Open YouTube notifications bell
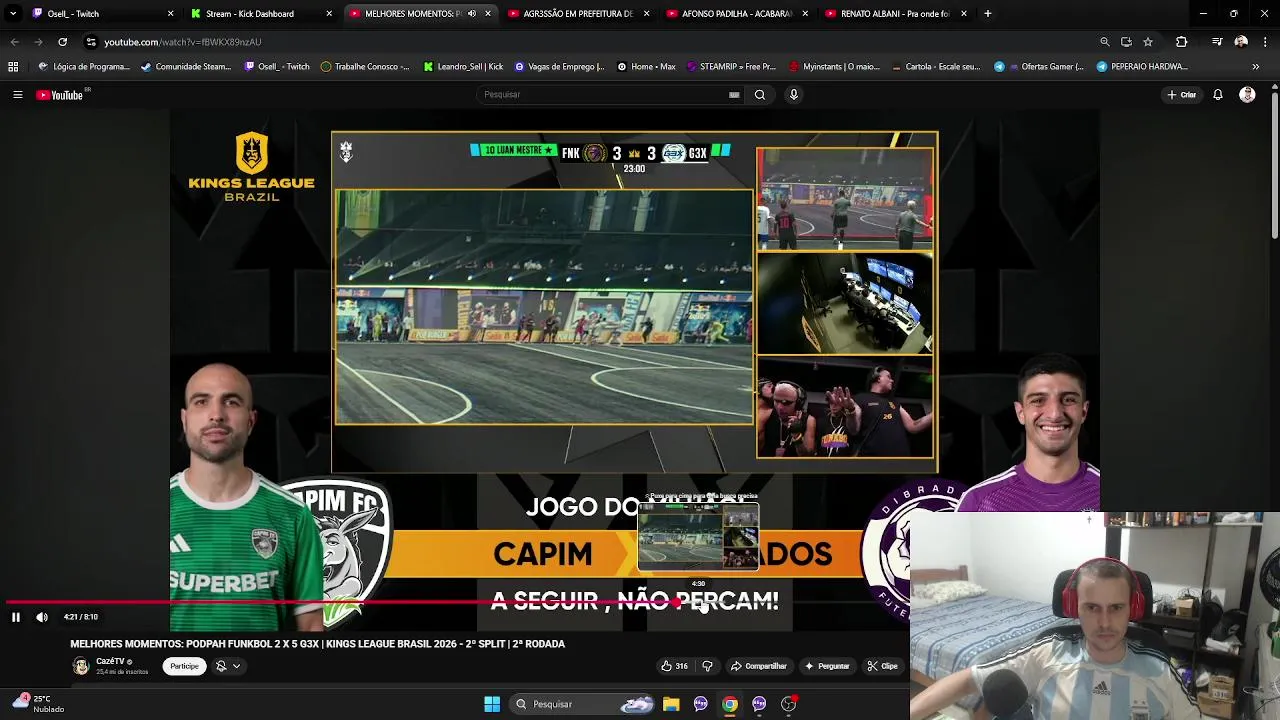Screen dimensions: 1280x720 click(x=1218, y=95)
